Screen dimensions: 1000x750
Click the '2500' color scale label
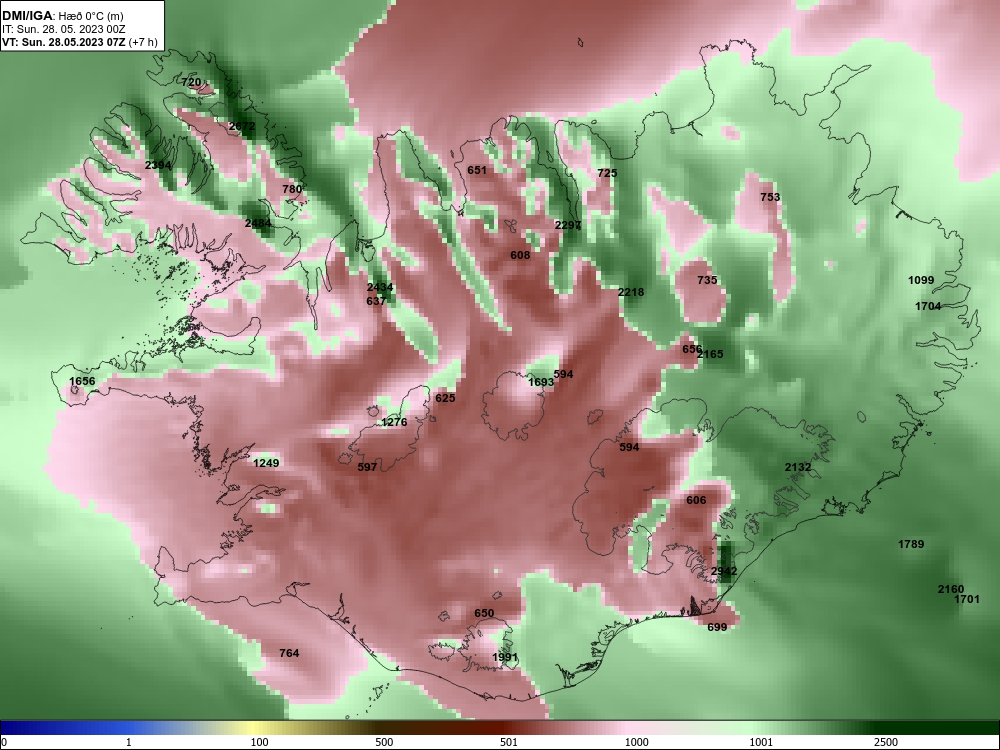[x=886, y=742]
